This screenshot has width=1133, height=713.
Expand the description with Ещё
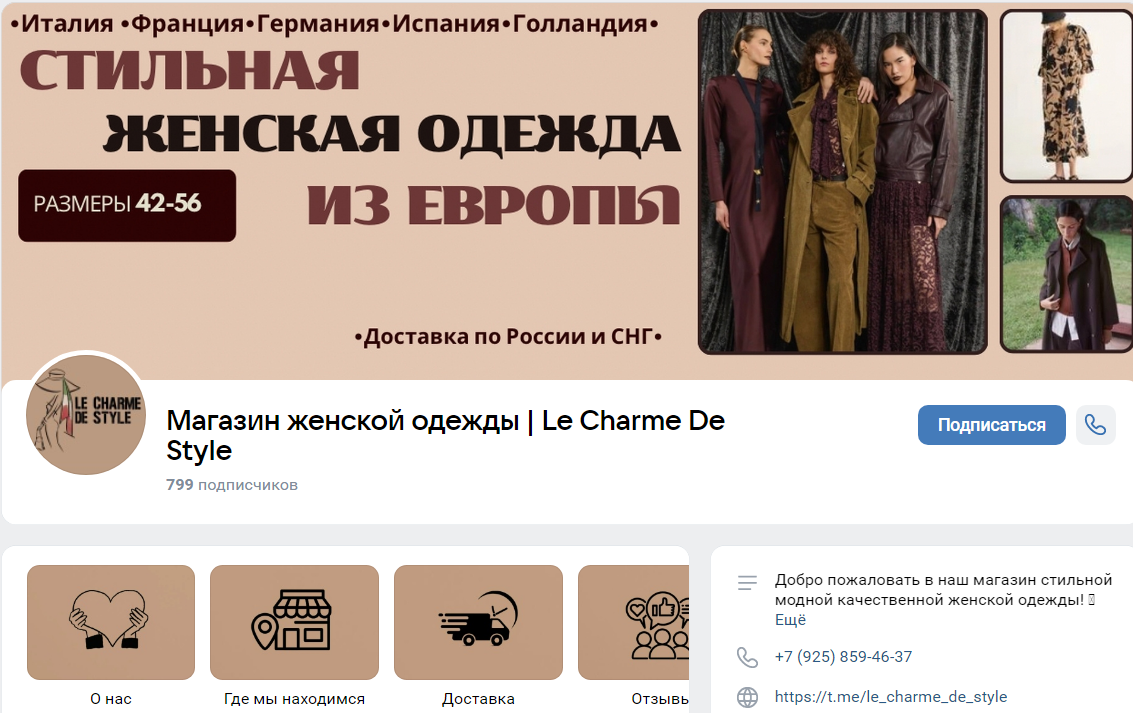tap(790, 620)
